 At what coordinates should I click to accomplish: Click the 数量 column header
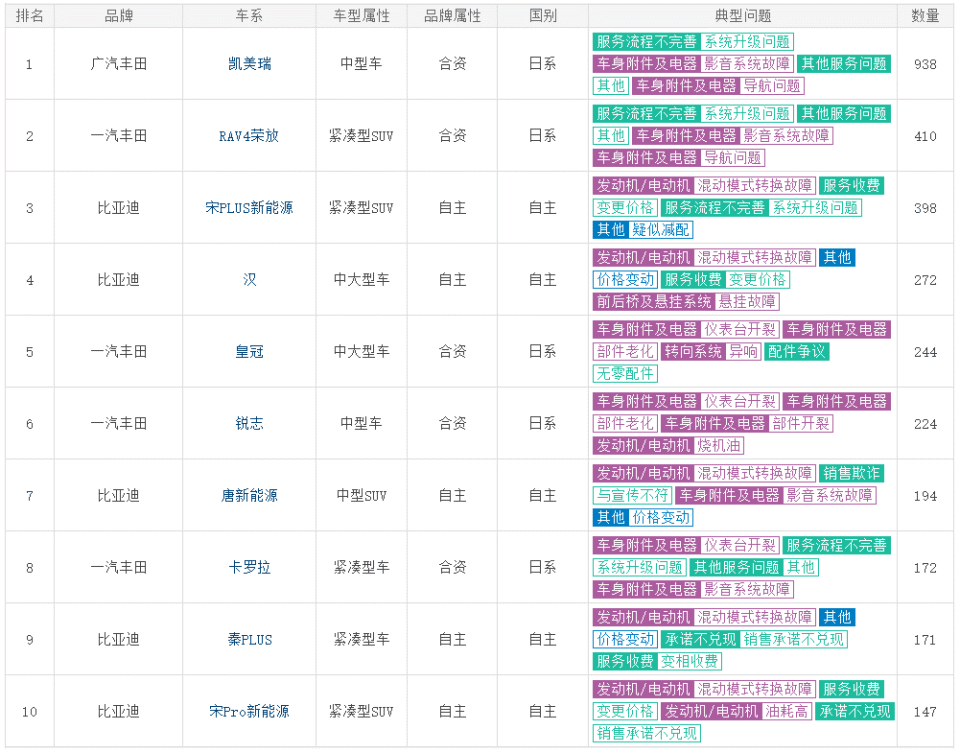(x=925, y=16)
